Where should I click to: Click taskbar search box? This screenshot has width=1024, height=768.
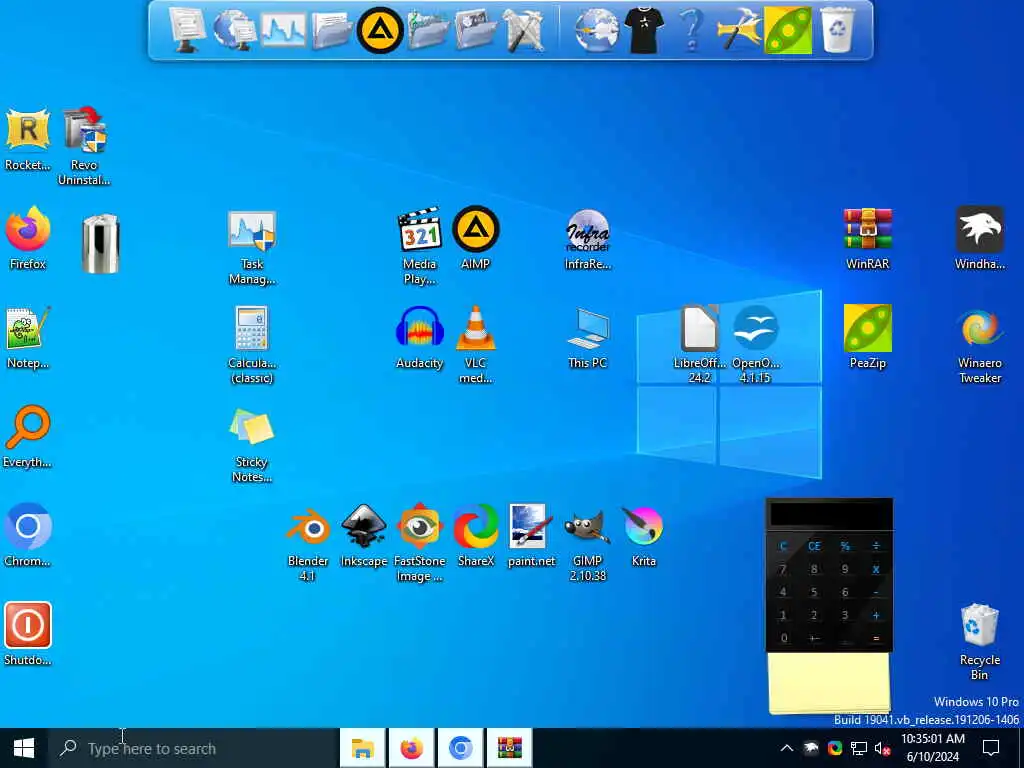point(193,748)
